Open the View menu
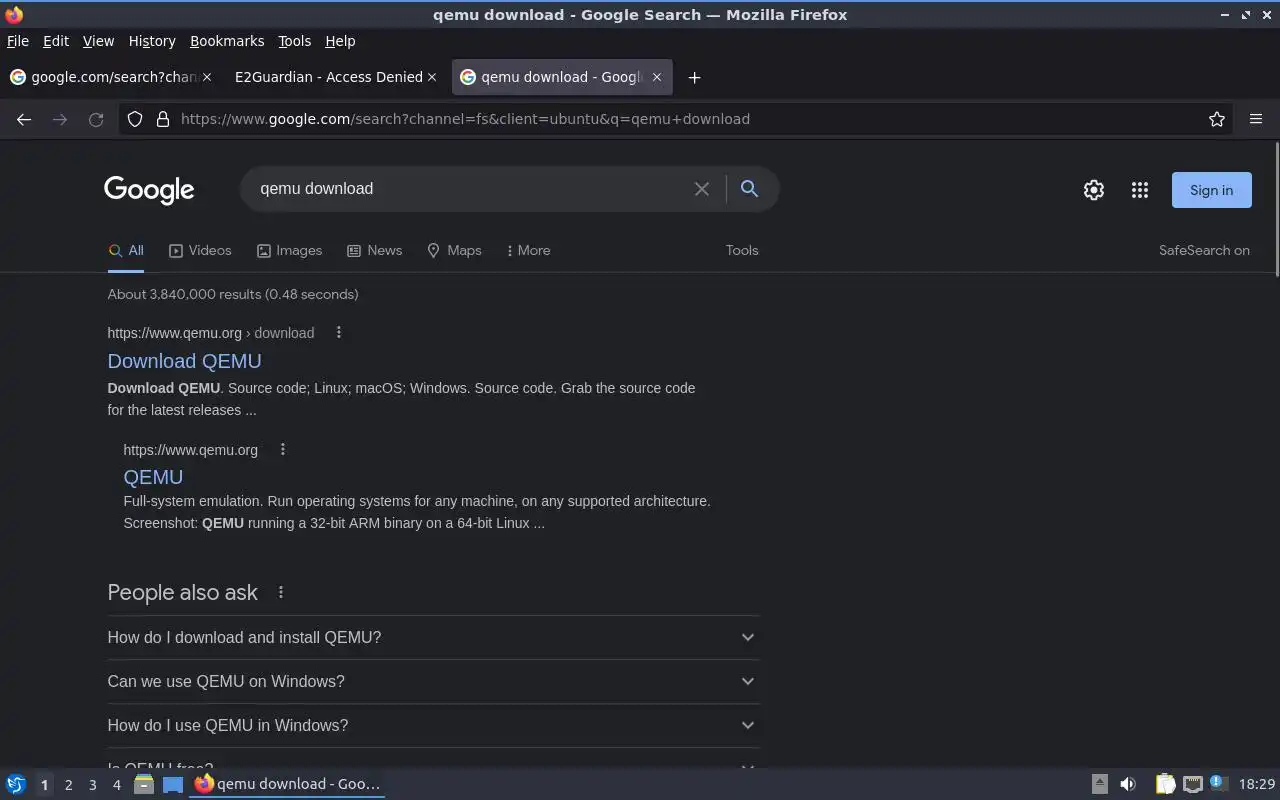 98,41
